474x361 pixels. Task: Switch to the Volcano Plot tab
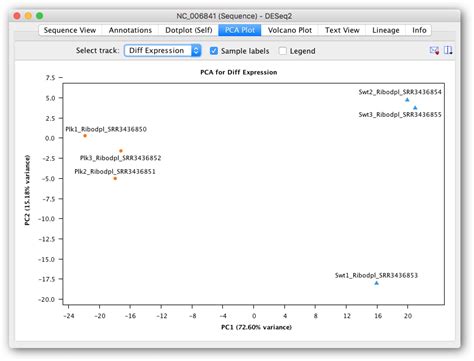[x=290, y=30]
